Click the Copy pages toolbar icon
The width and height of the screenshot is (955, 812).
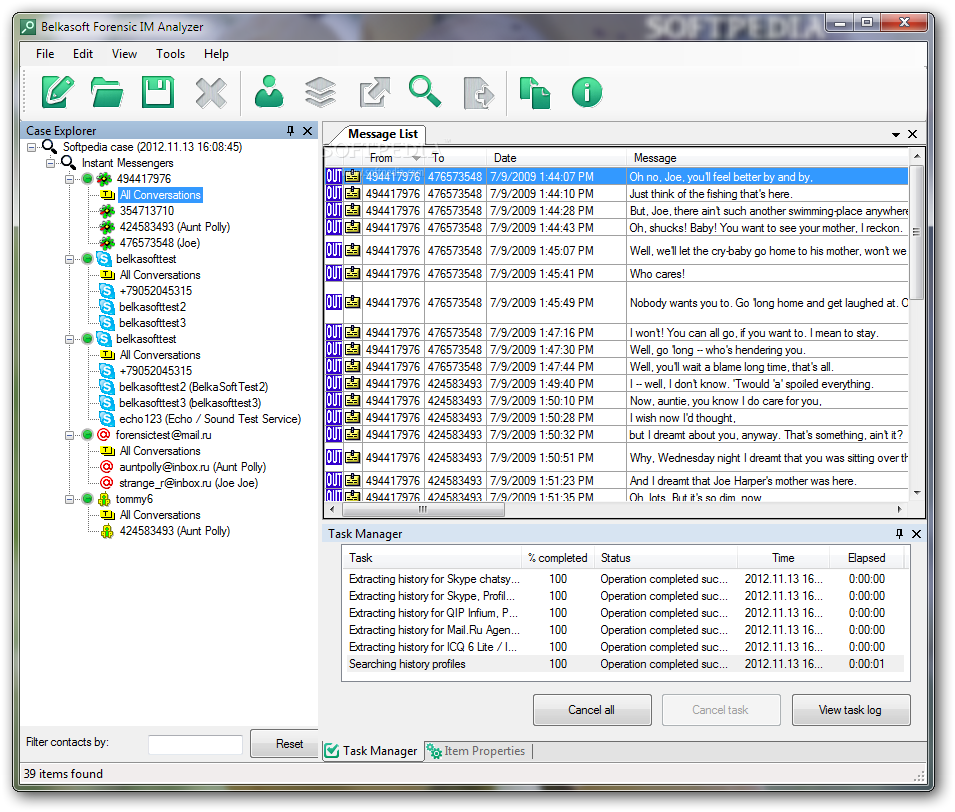point(535,93)
